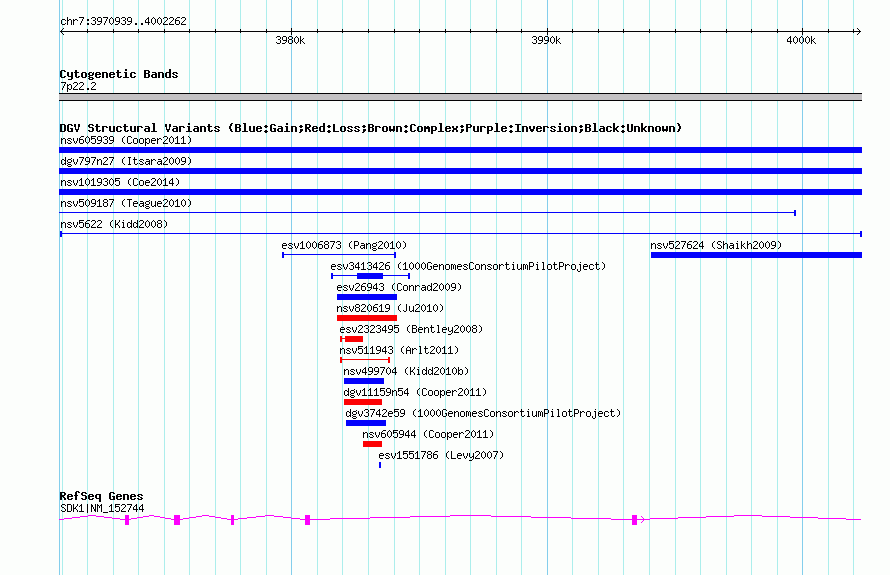Click the 3990k ruler label

click(546, 40)
